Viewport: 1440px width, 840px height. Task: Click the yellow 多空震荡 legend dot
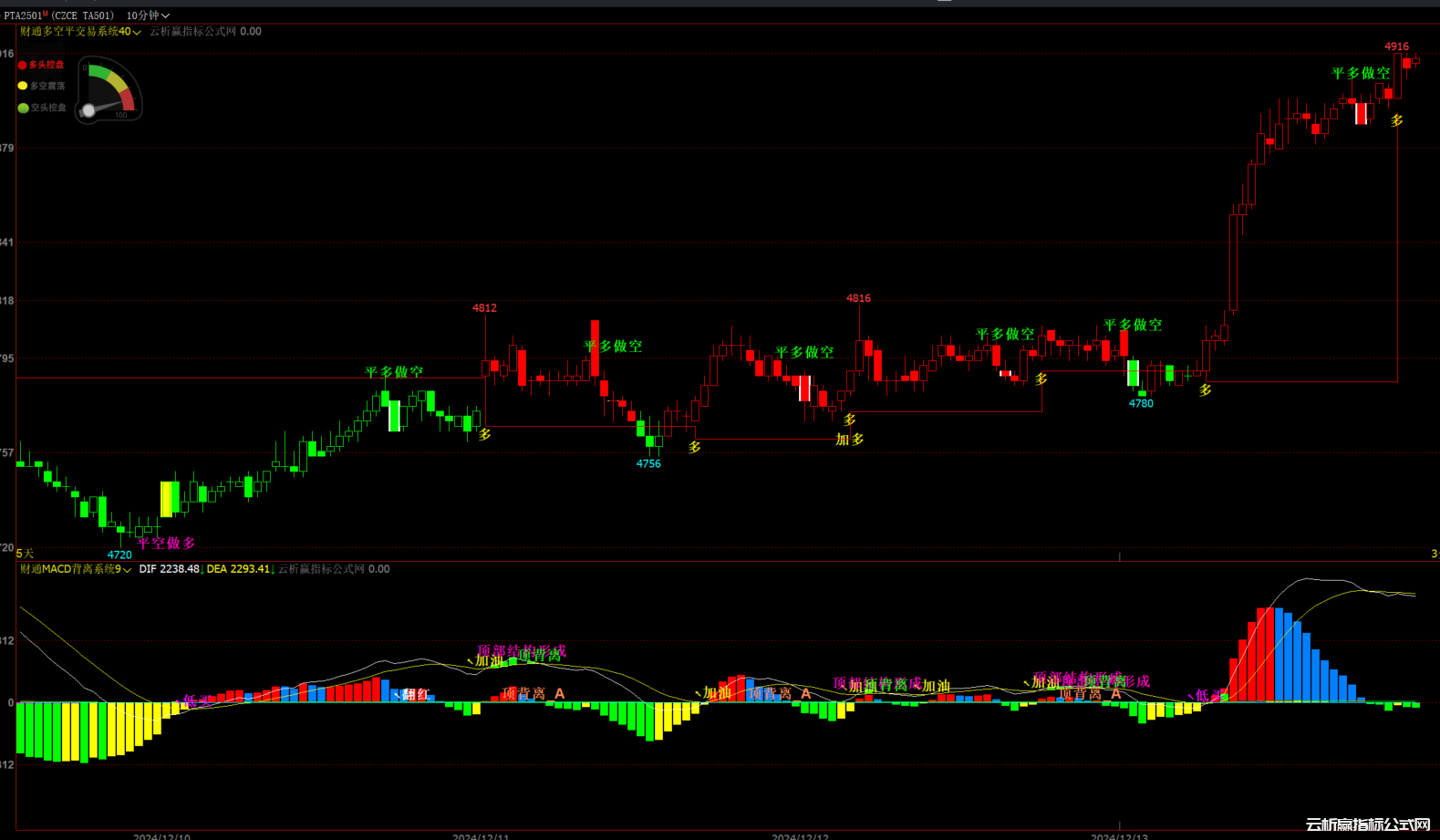23,86
